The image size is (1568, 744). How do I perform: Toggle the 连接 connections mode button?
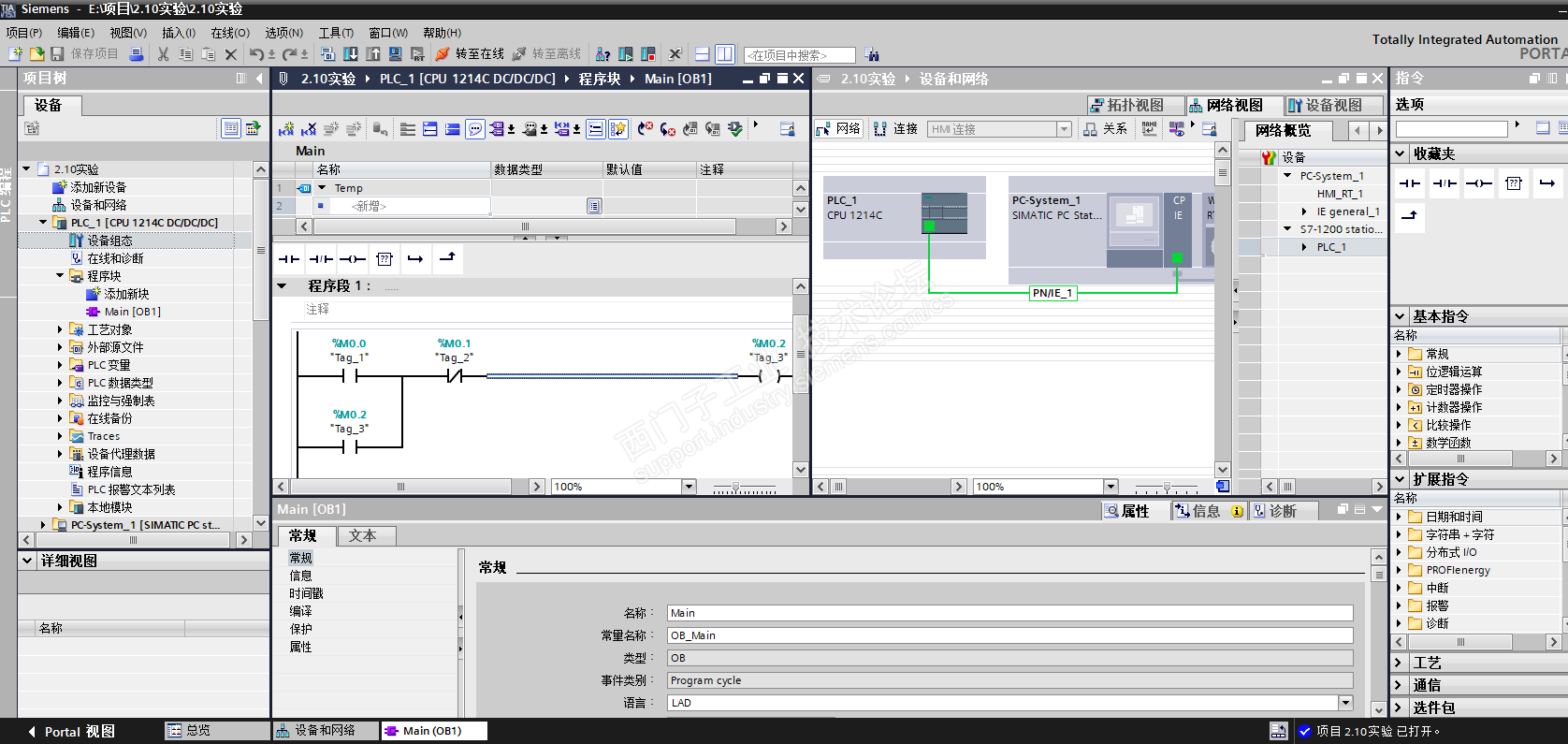895,129
